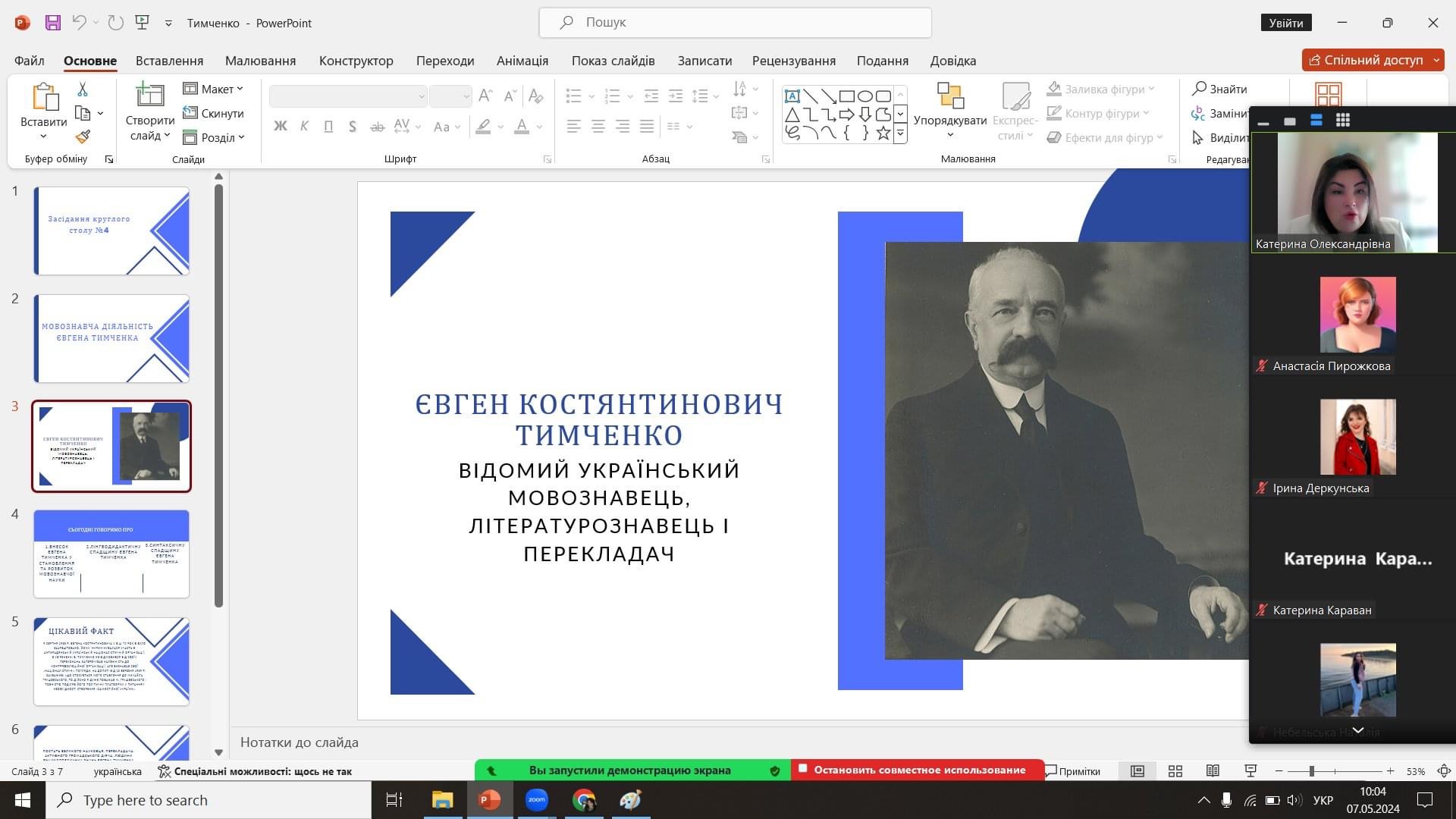Screen dimensions: 1456x819
Task: Switch to gallery view in Zoom panel
Action: click(1342, 120)
